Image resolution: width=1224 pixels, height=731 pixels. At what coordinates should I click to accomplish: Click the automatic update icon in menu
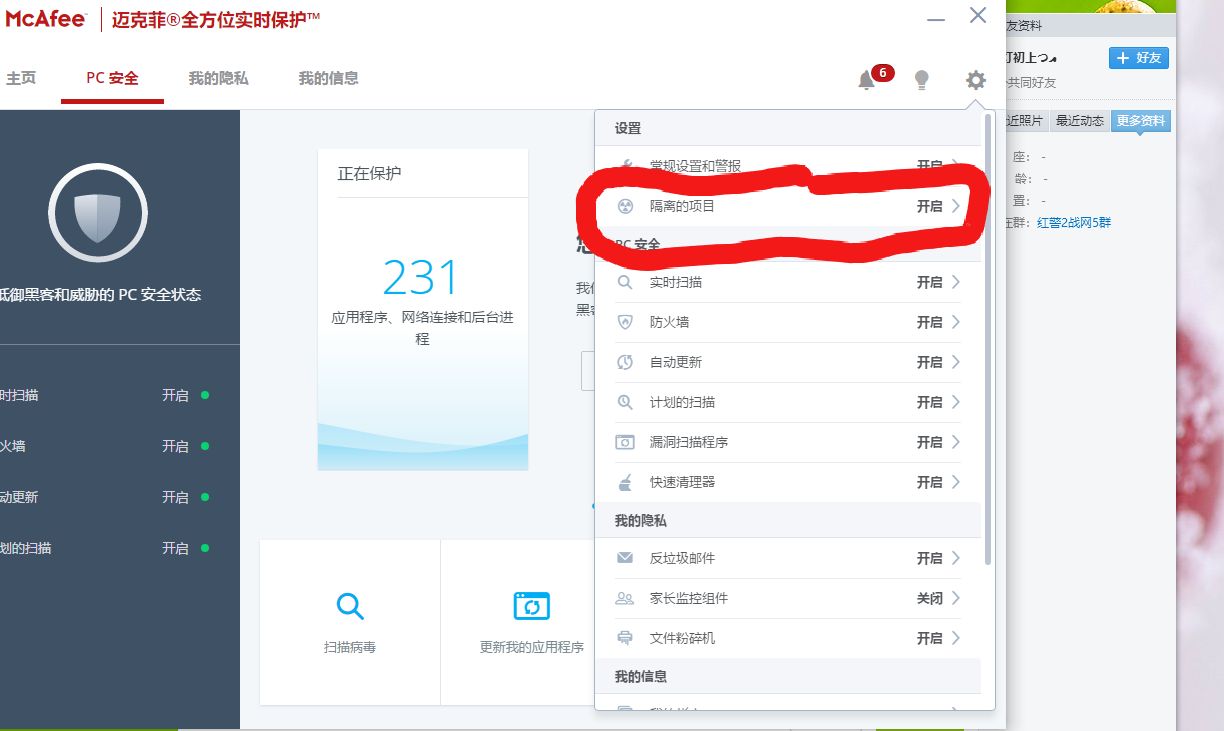tap(625, 362)
